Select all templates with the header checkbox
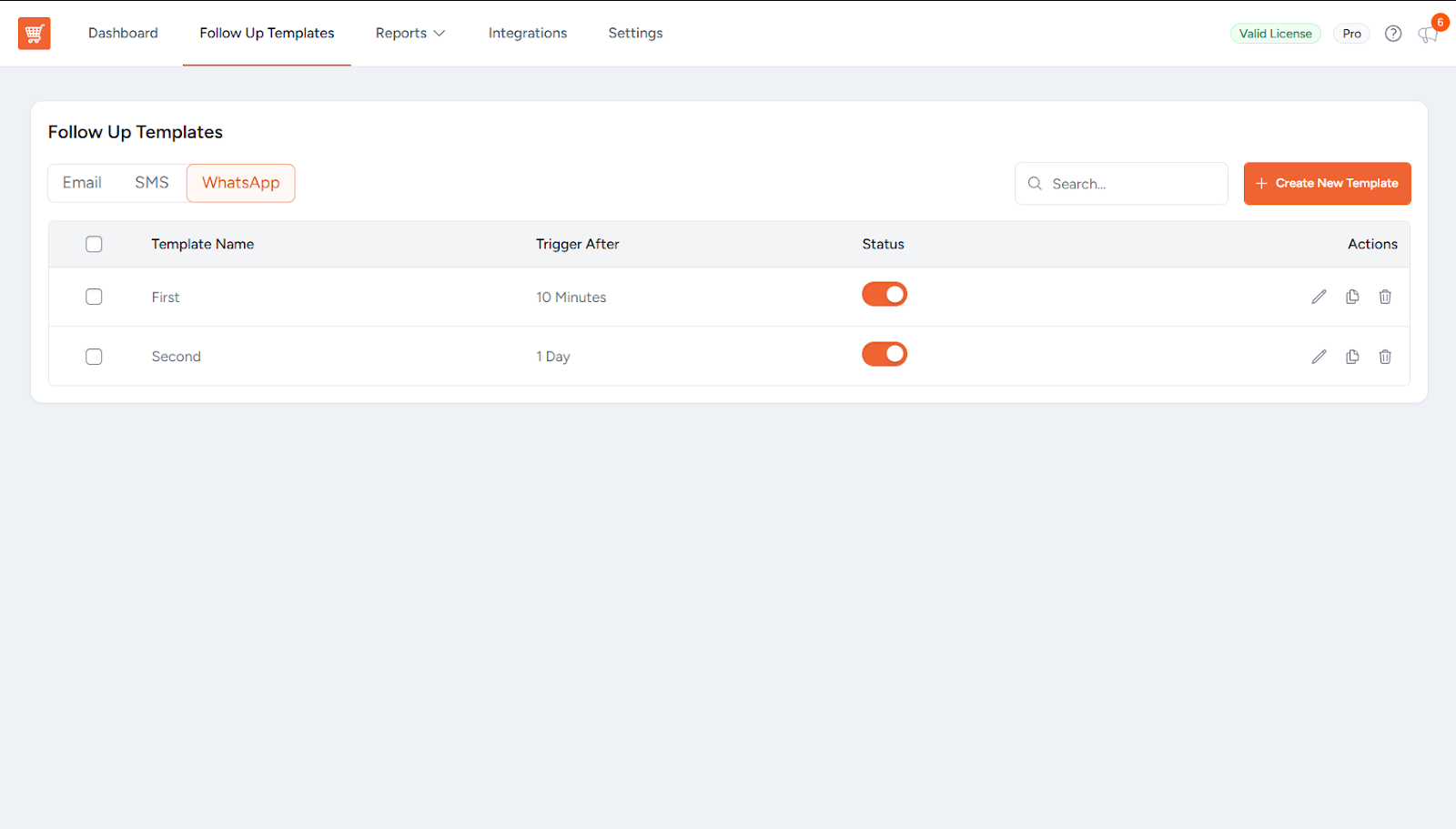 (94, 244)
